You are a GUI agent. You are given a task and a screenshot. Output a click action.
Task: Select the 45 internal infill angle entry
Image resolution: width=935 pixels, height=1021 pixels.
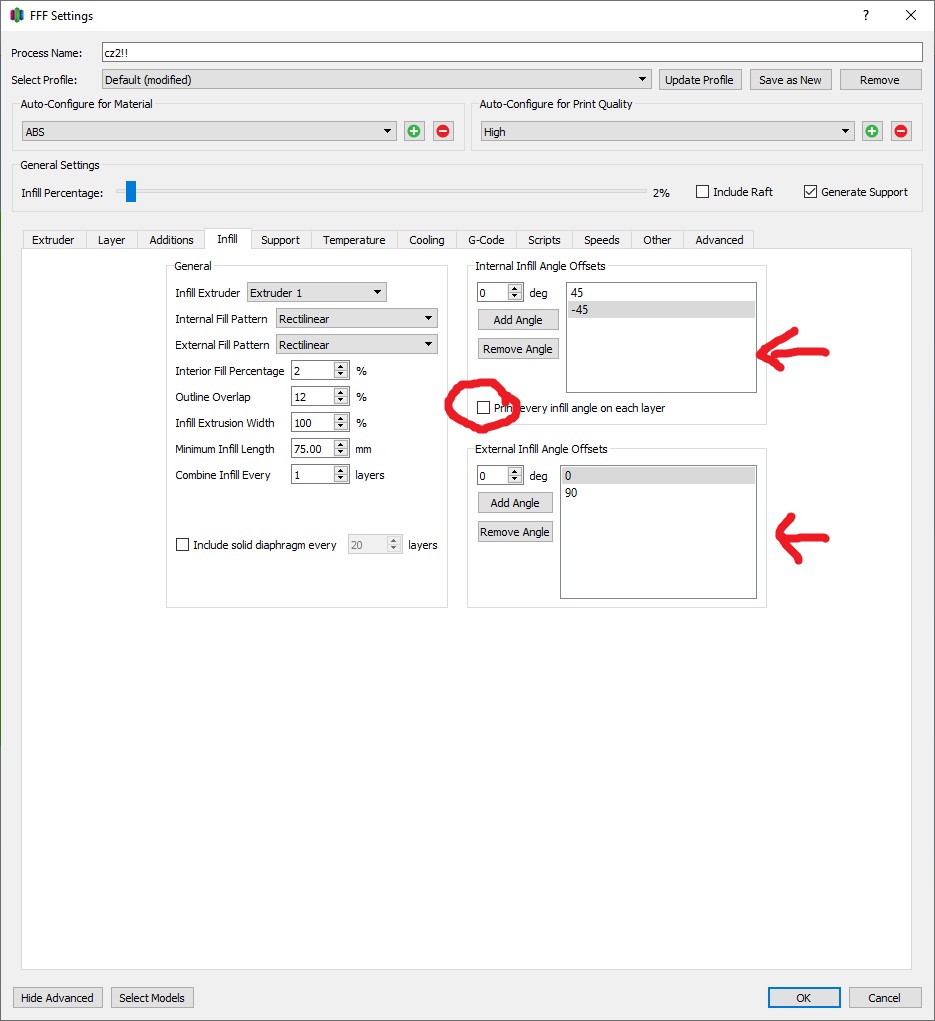662,292
